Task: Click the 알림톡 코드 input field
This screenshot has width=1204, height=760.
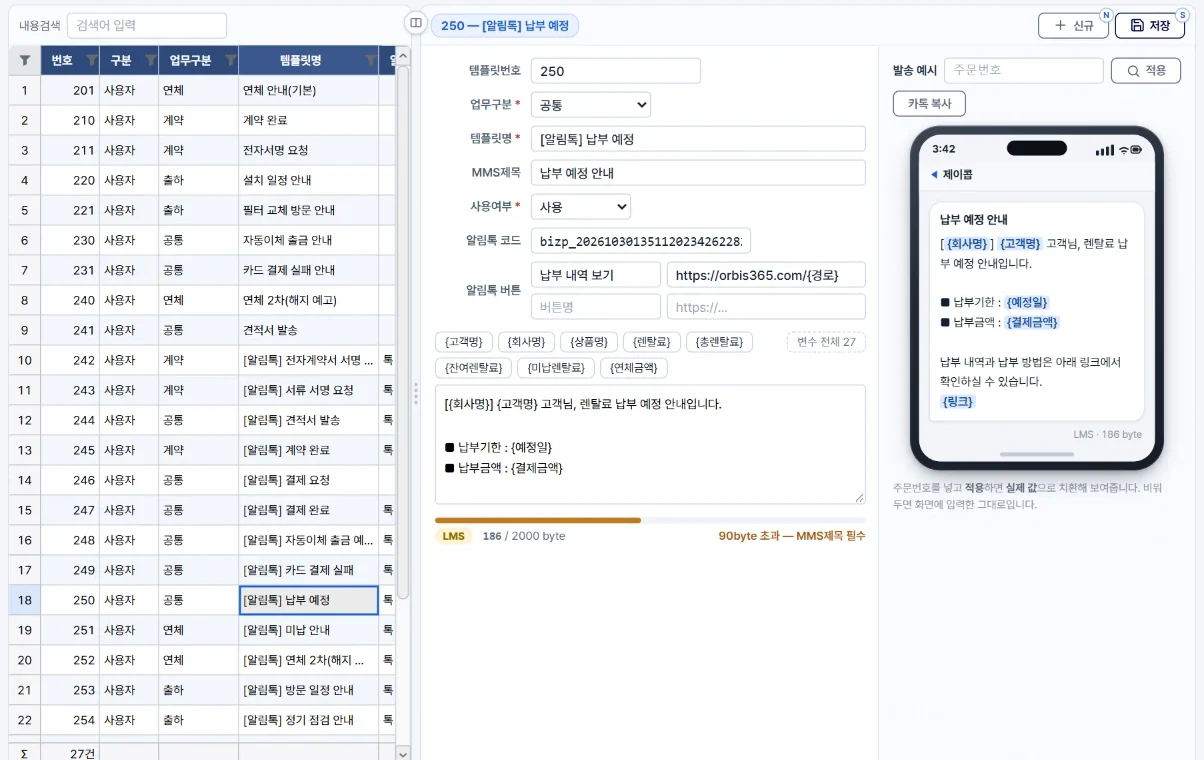Action: point(641,242)
